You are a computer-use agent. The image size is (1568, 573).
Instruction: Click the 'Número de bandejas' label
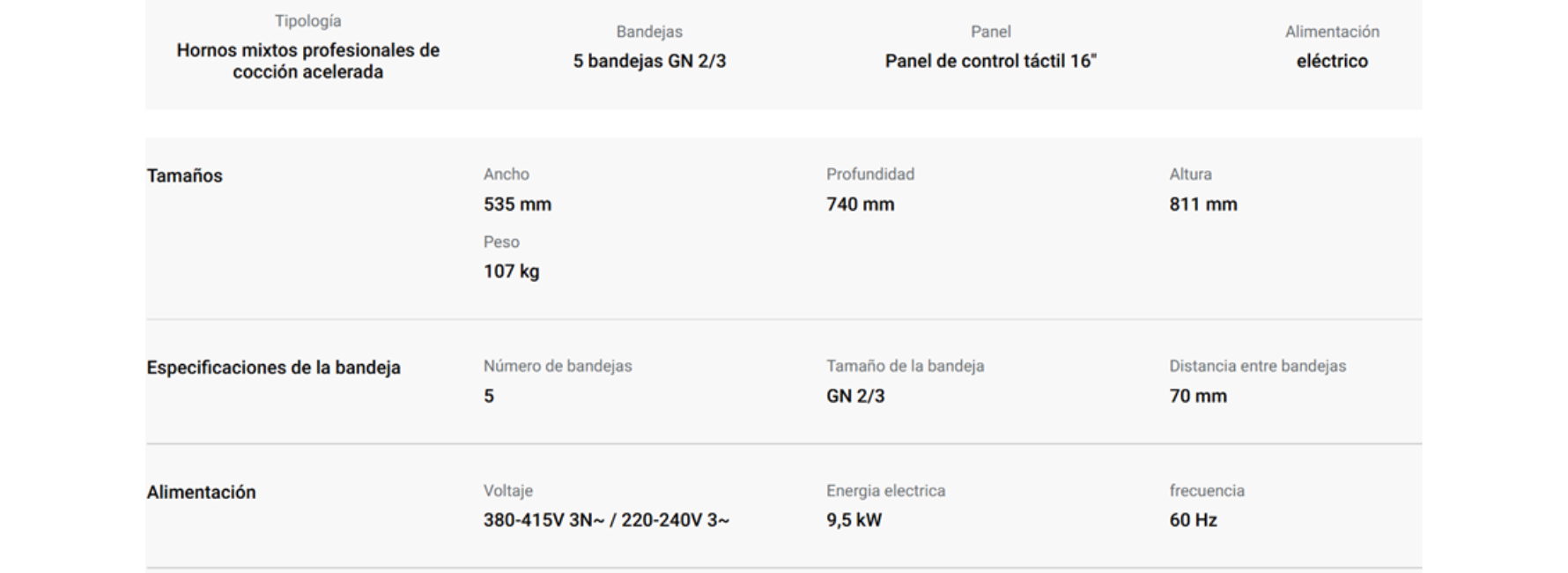(558, 366)
